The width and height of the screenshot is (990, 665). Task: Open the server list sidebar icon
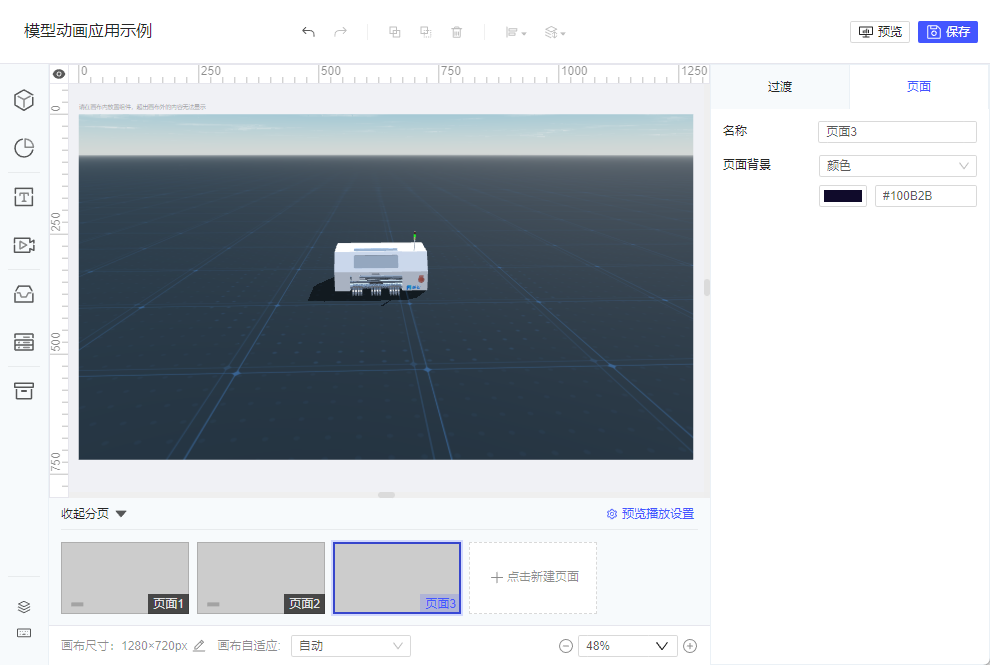(x=24, y=342)
